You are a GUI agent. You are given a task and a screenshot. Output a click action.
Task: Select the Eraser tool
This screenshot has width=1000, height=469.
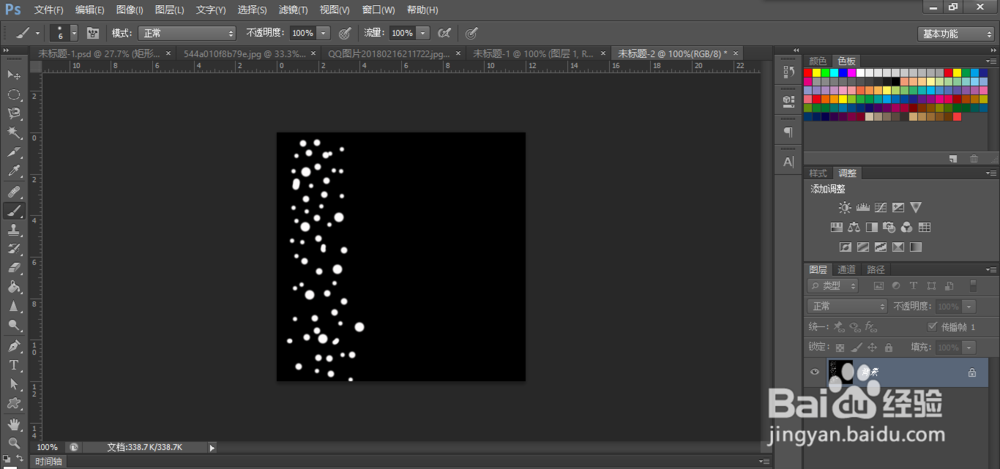click(14, 268)
